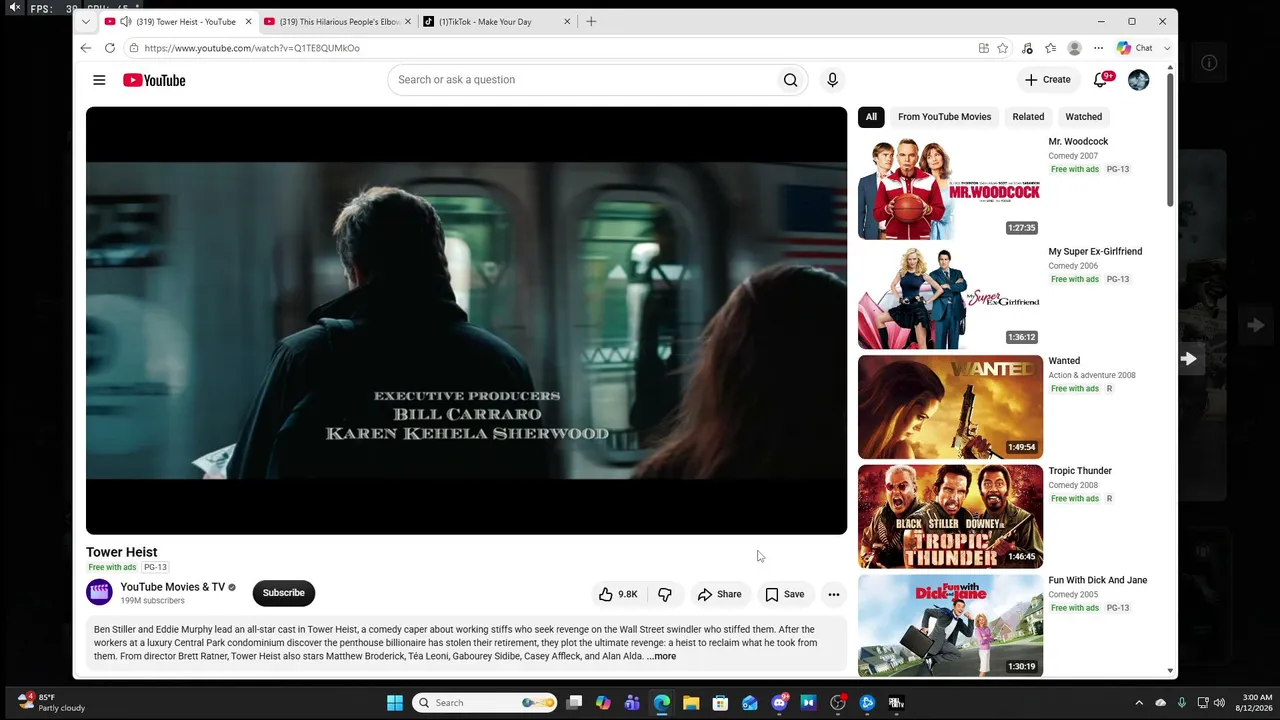Subscribe to YouTube Movies & TV

coord(284,593)
